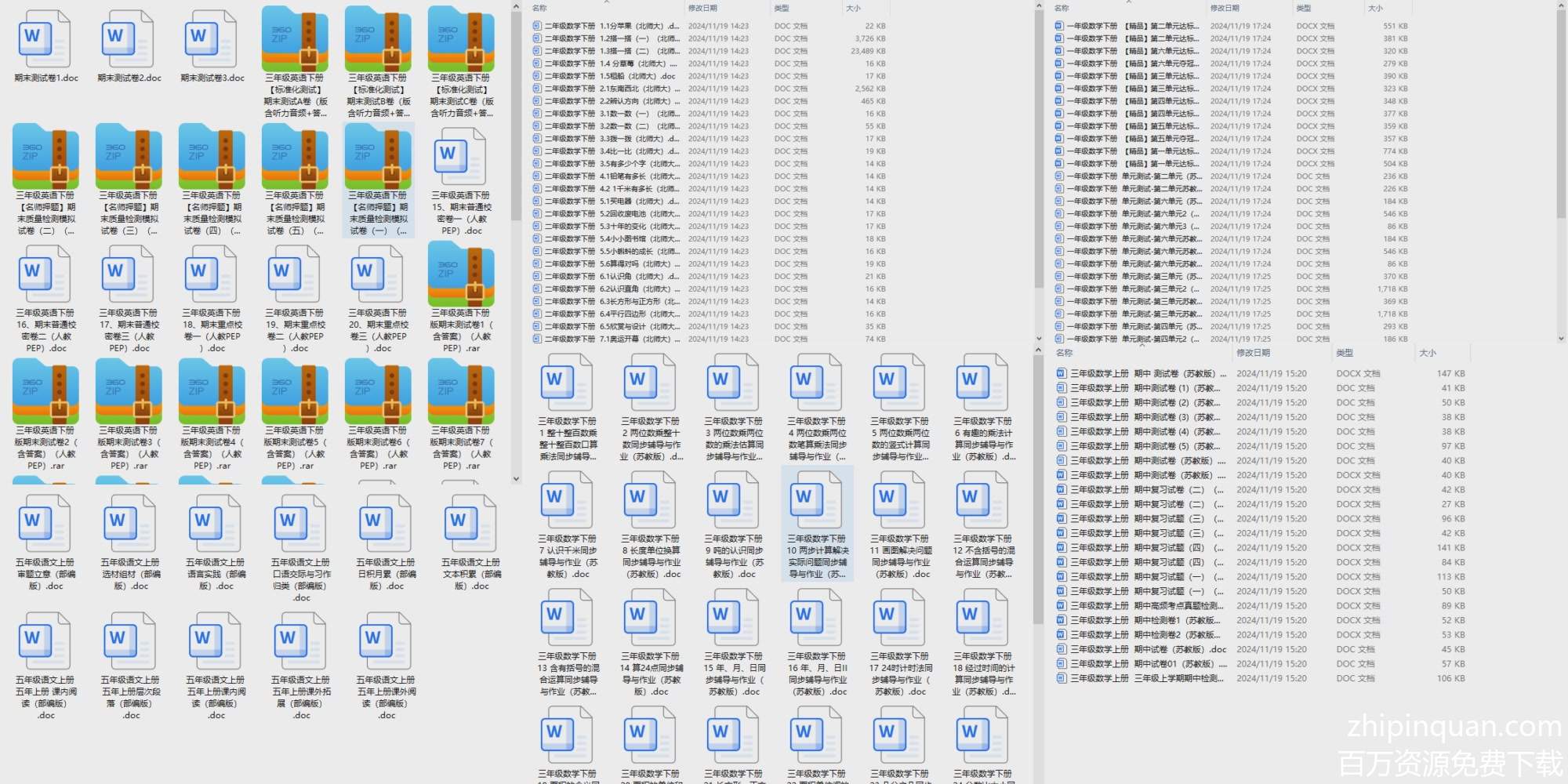Select the 12 不含括号的混合运算 document icon
This screenshot has height=784, width=1568.
coord(982,500)
